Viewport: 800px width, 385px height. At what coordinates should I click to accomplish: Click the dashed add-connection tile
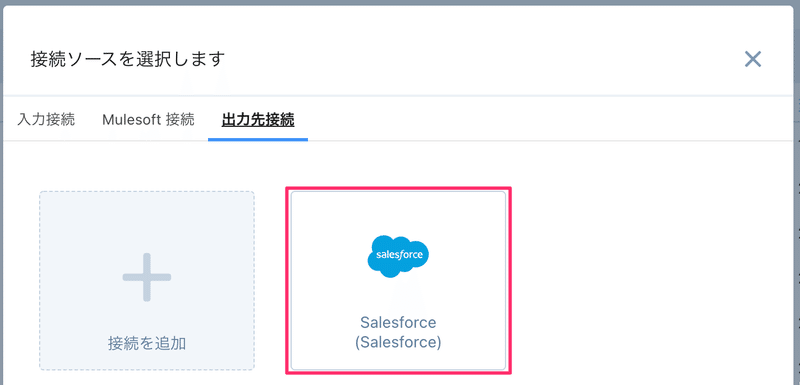(147, 280)
